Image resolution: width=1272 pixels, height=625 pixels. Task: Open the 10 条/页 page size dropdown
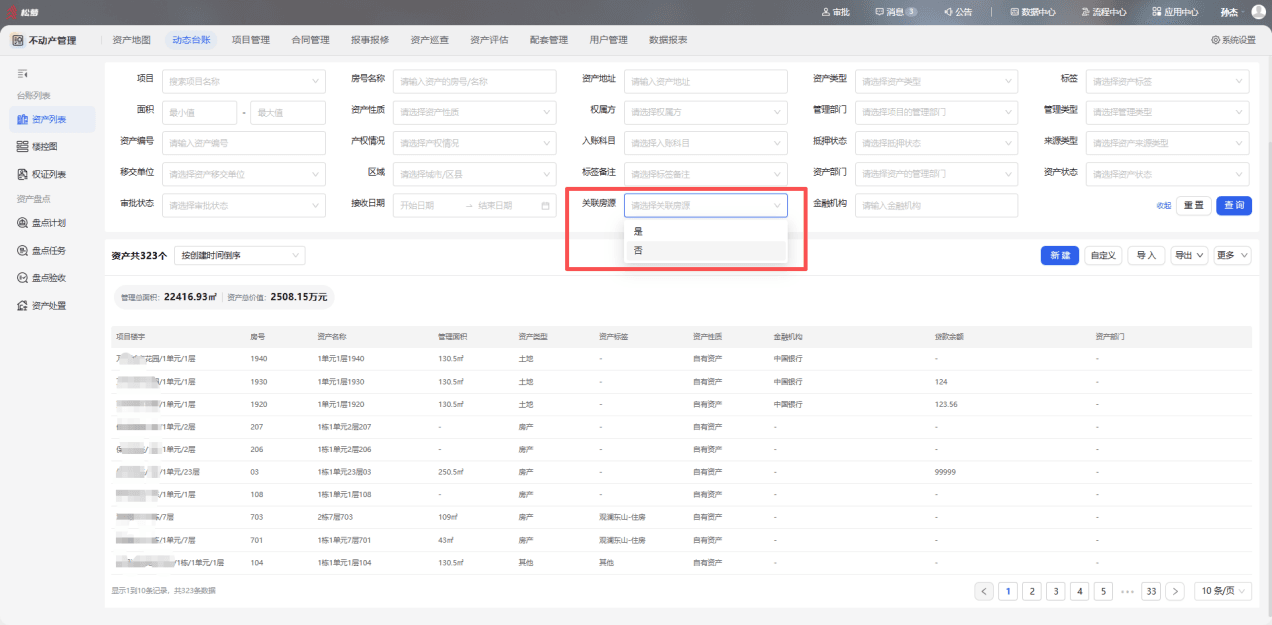pos(1223,591)
